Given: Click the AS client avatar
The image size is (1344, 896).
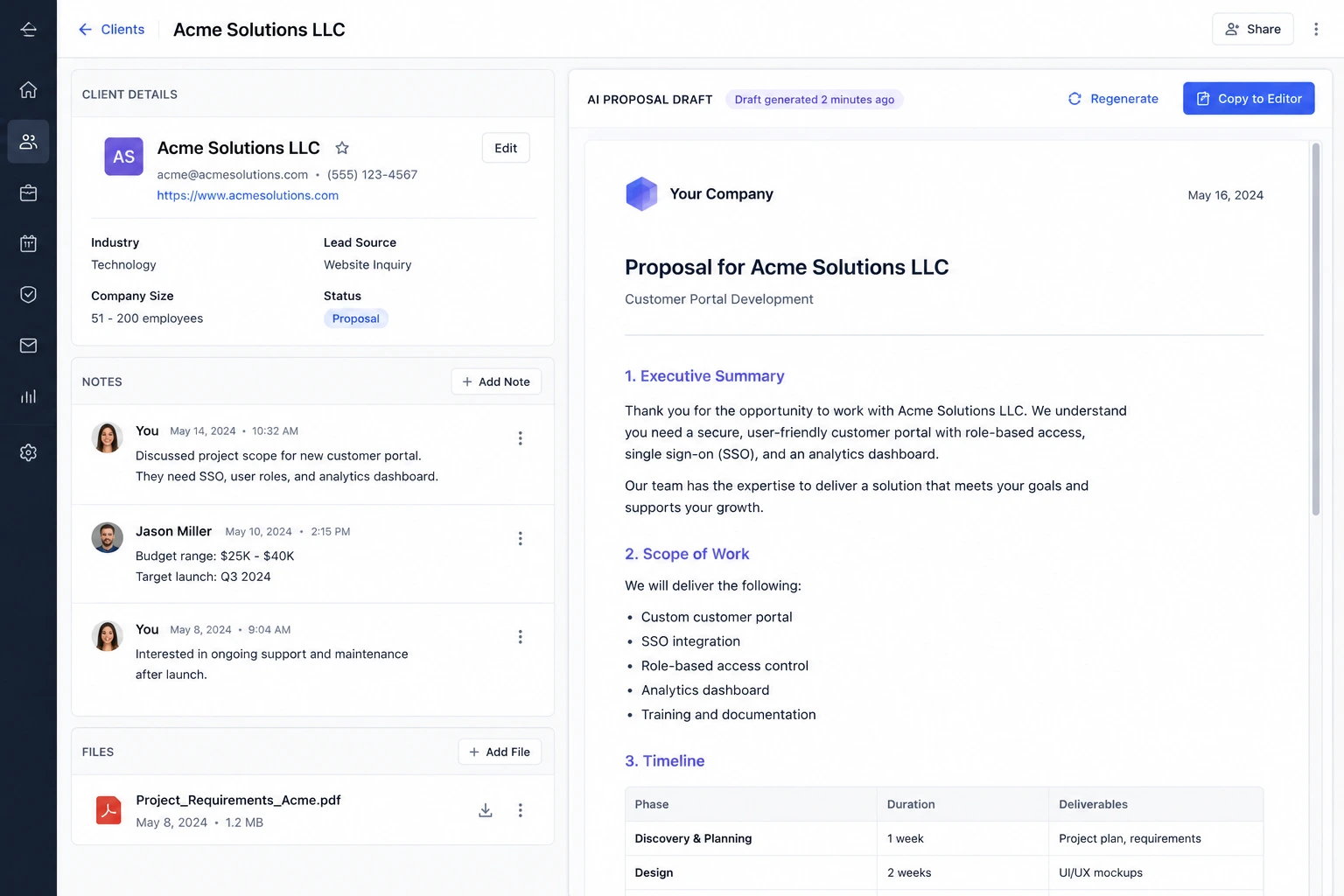Looking at the screenshot, I should tap(123, 157).
